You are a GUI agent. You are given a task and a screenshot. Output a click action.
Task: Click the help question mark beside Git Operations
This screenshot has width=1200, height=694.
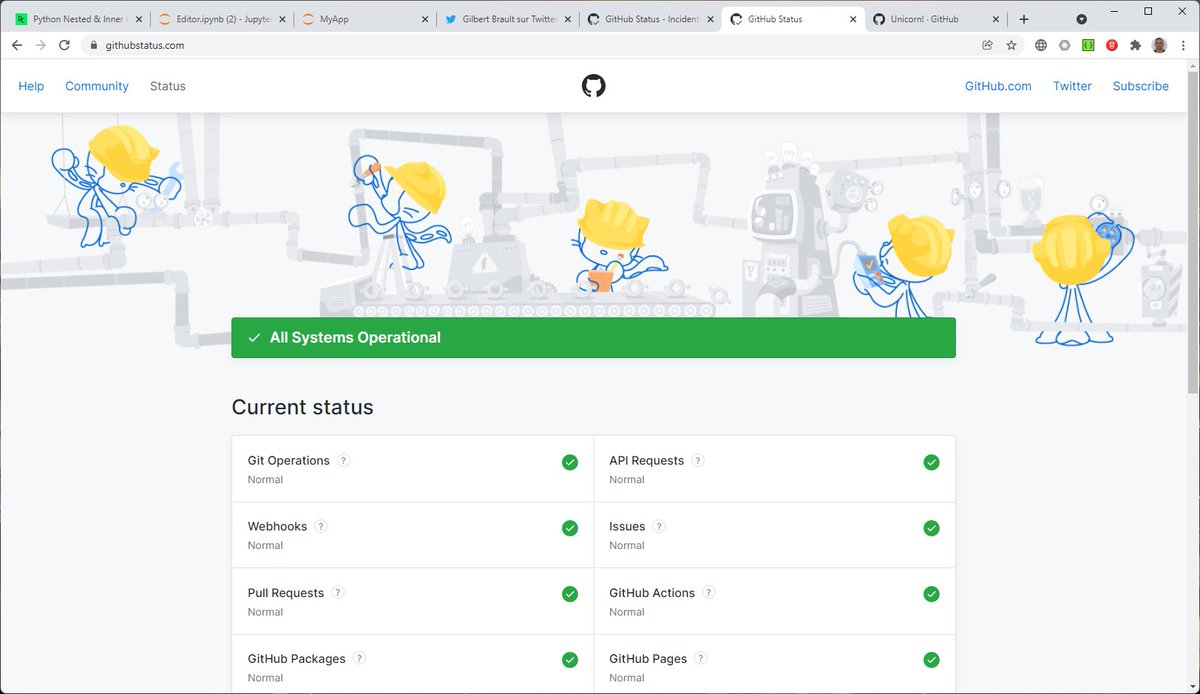coord(344,461)
